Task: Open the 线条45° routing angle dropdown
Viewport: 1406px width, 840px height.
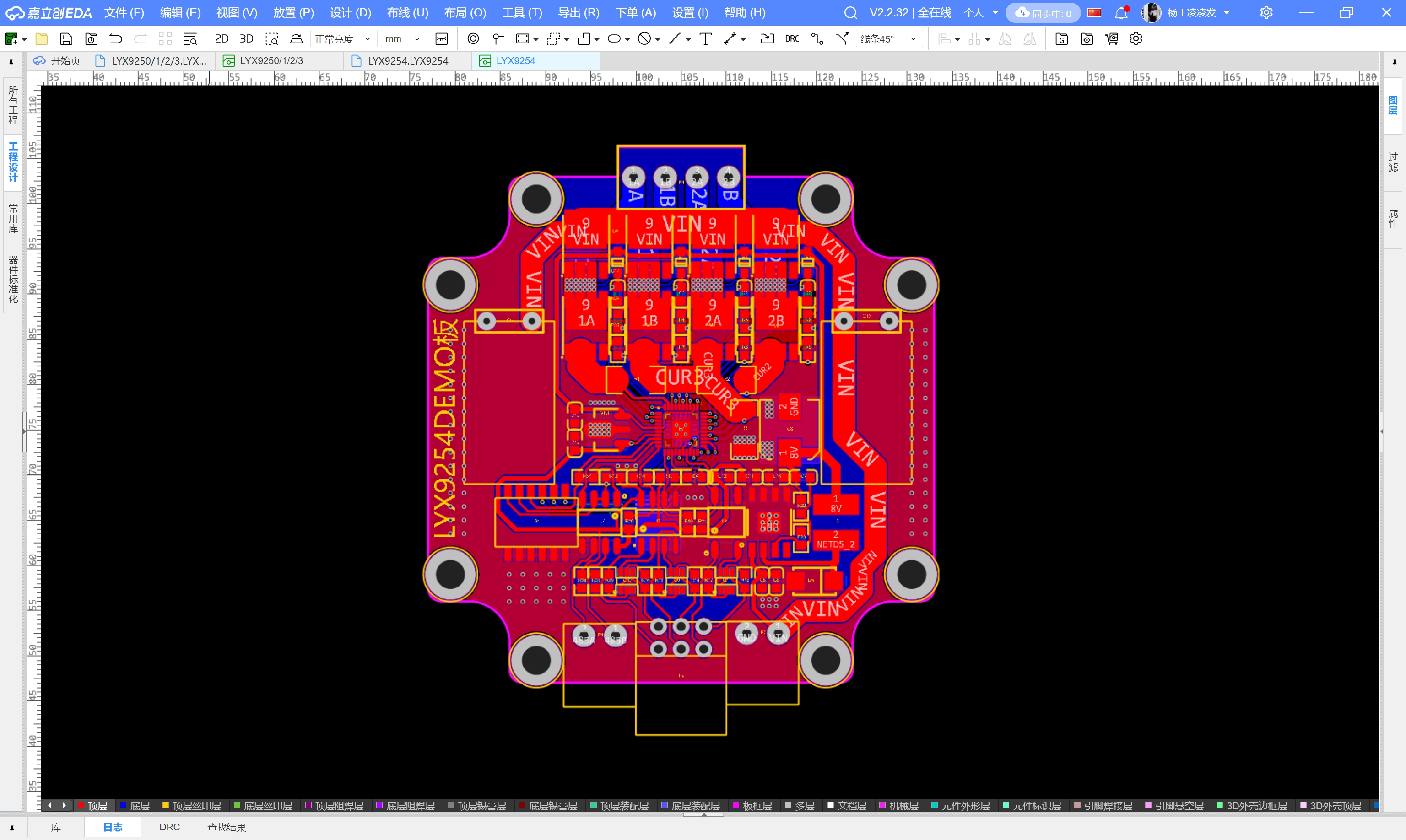Action: point(888,38)
